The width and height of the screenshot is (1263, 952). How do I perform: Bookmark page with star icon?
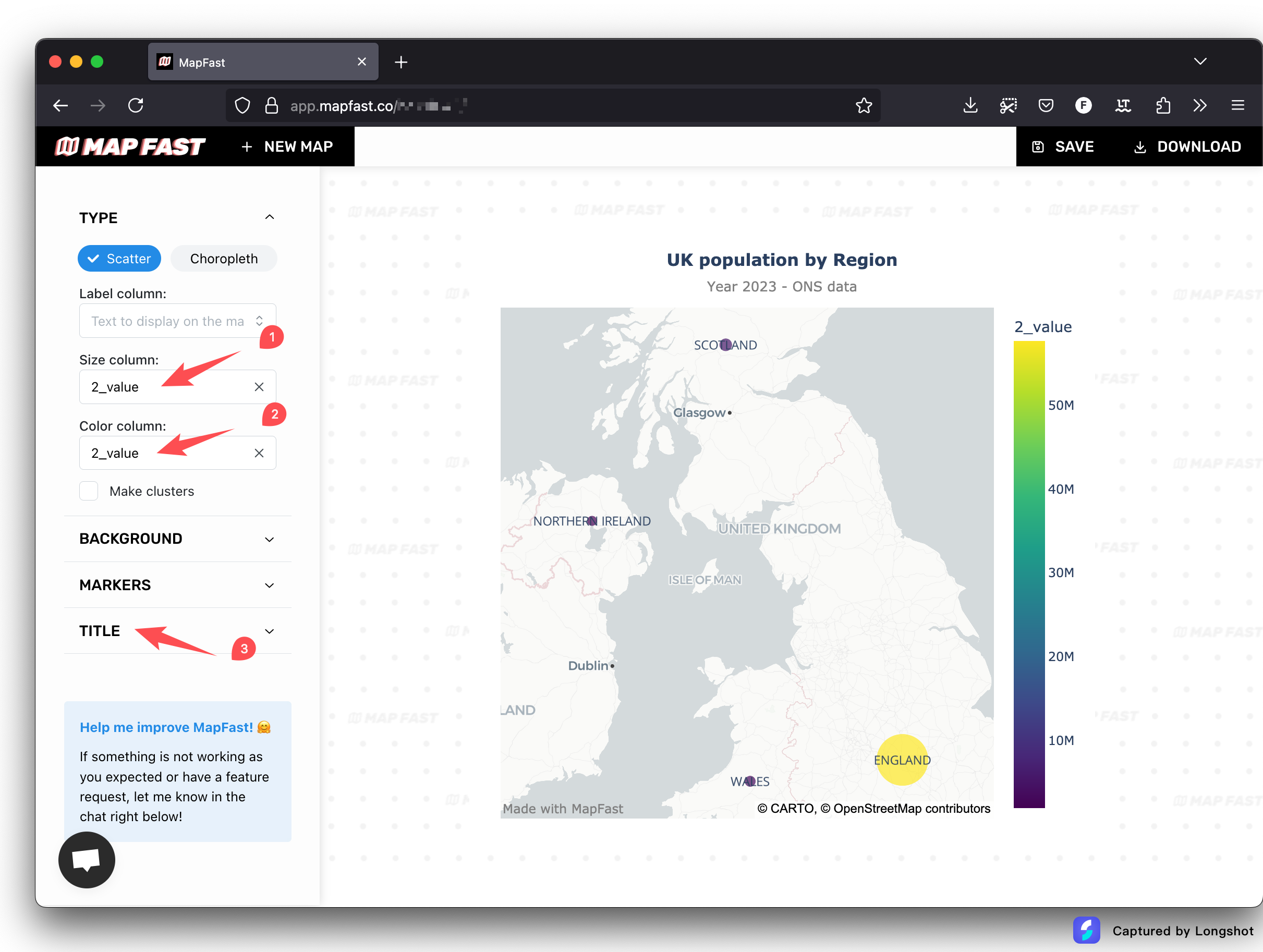pos(864,106)
